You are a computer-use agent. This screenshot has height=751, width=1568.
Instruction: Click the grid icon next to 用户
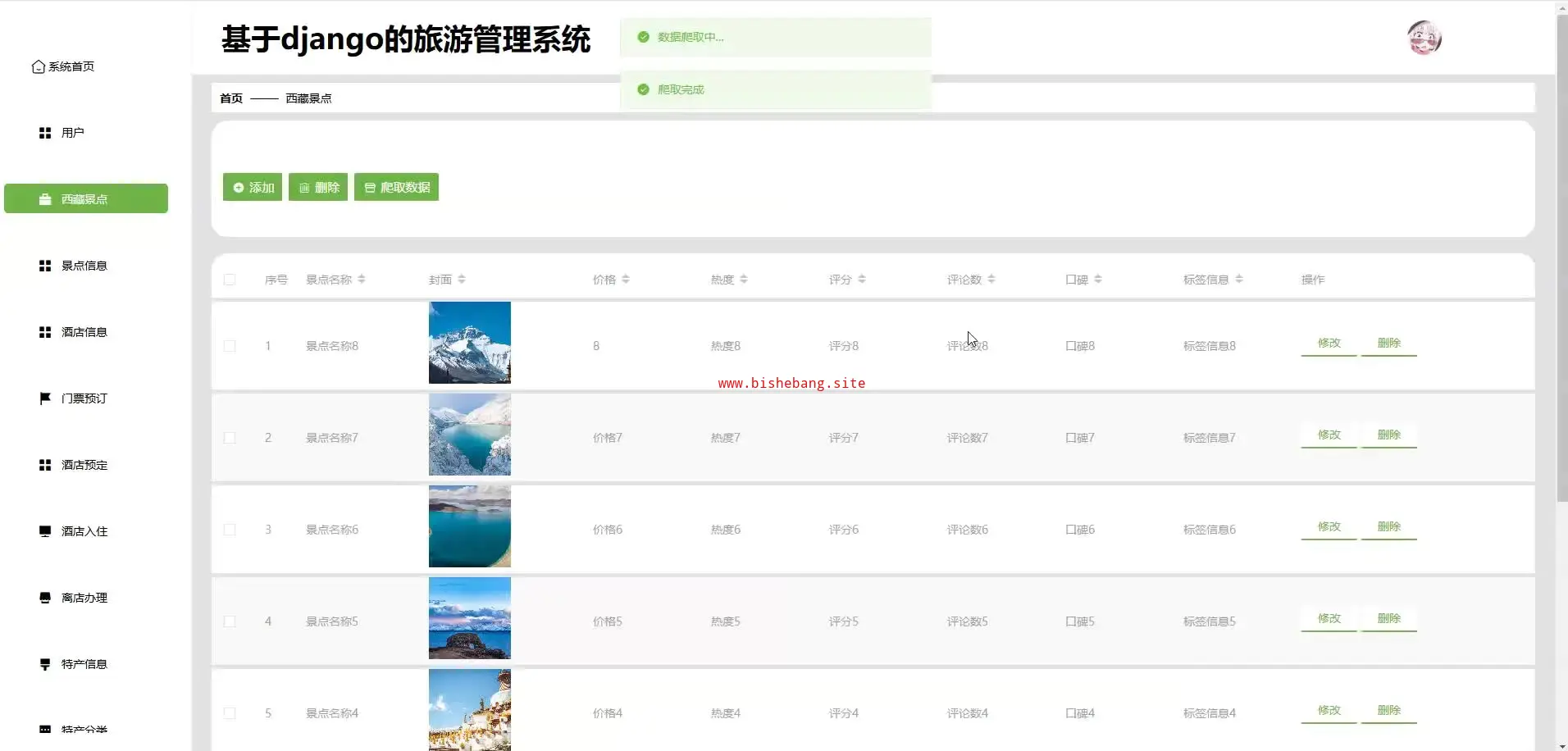point(45,133)
